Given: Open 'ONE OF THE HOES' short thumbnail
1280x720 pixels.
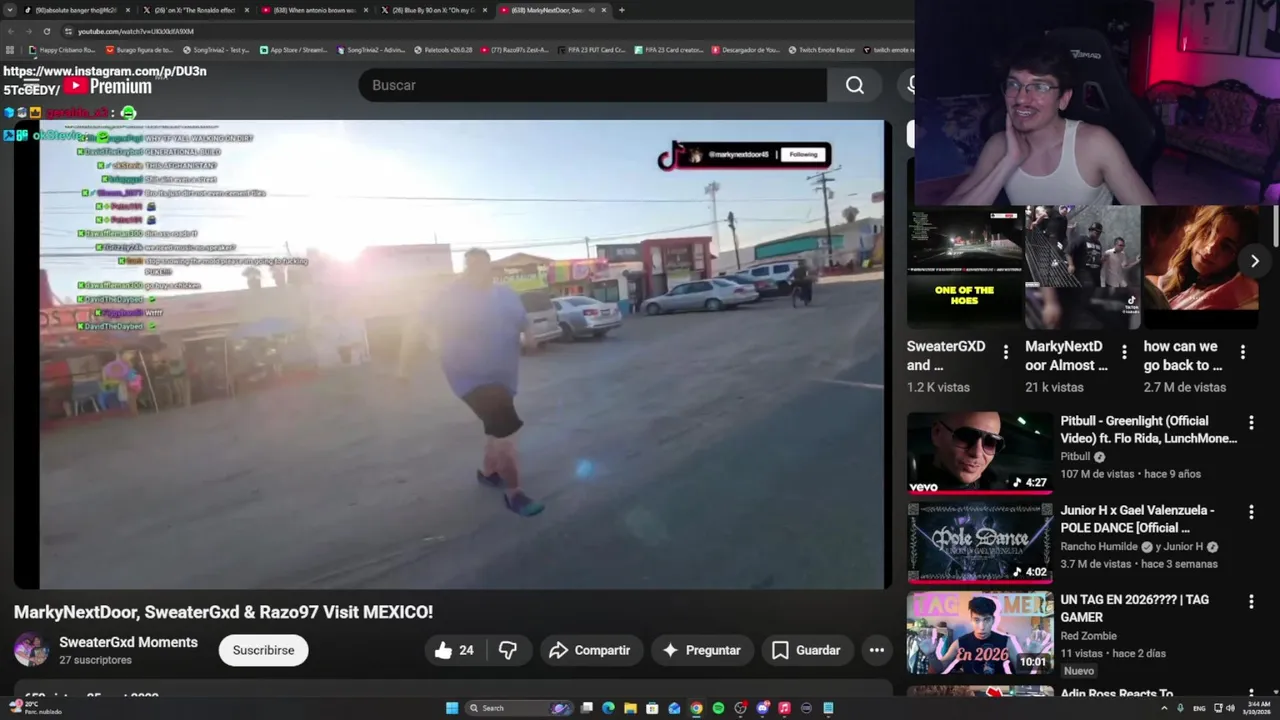Looking at the screenshot, I should click(x=964, y=267).
